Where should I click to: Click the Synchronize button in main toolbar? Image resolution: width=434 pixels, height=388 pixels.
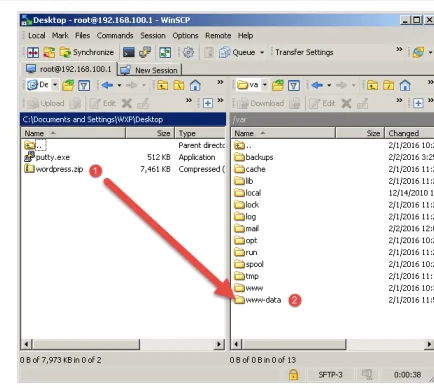(87, 52)
